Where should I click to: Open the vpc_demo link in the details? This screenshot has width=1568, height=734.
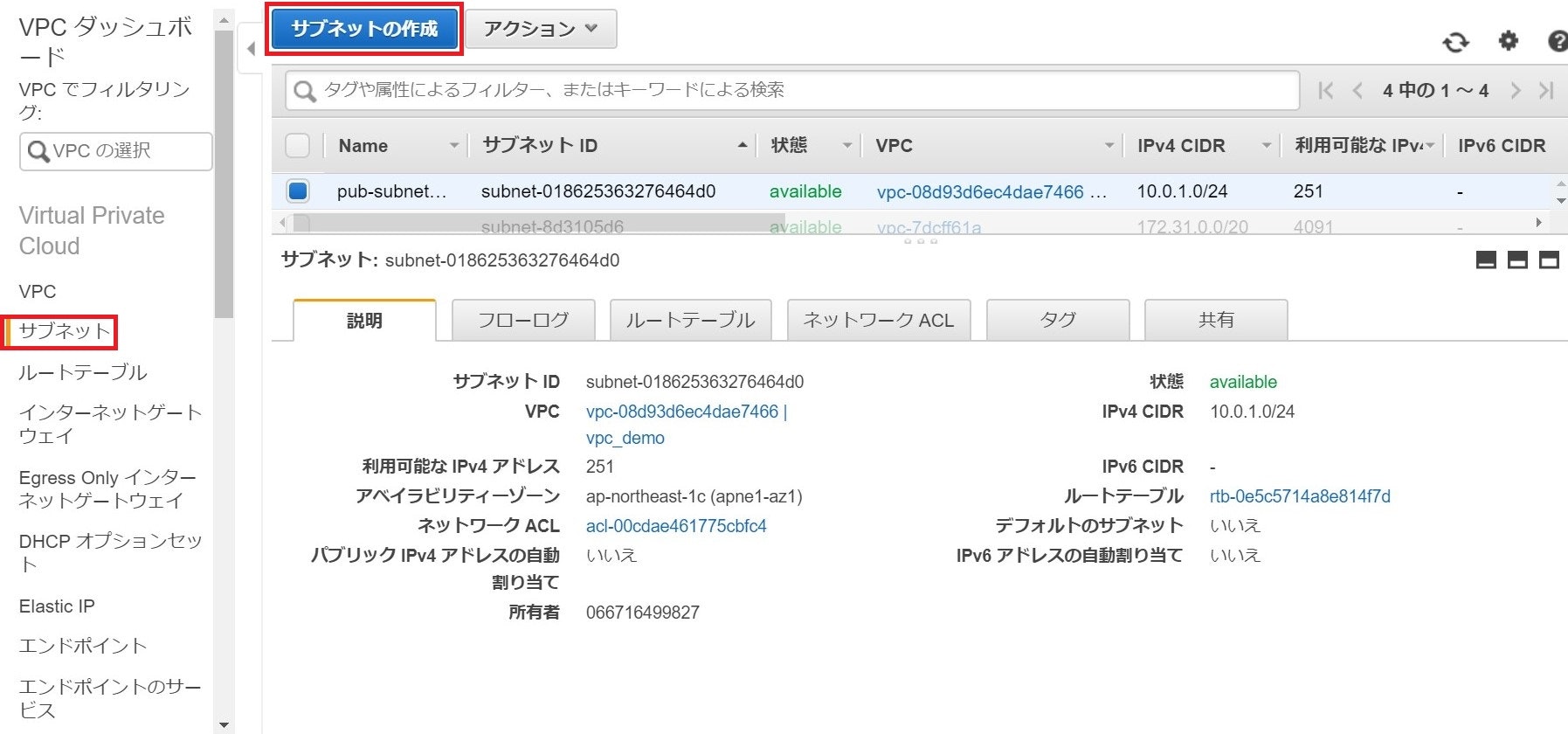tap(625, 438)
